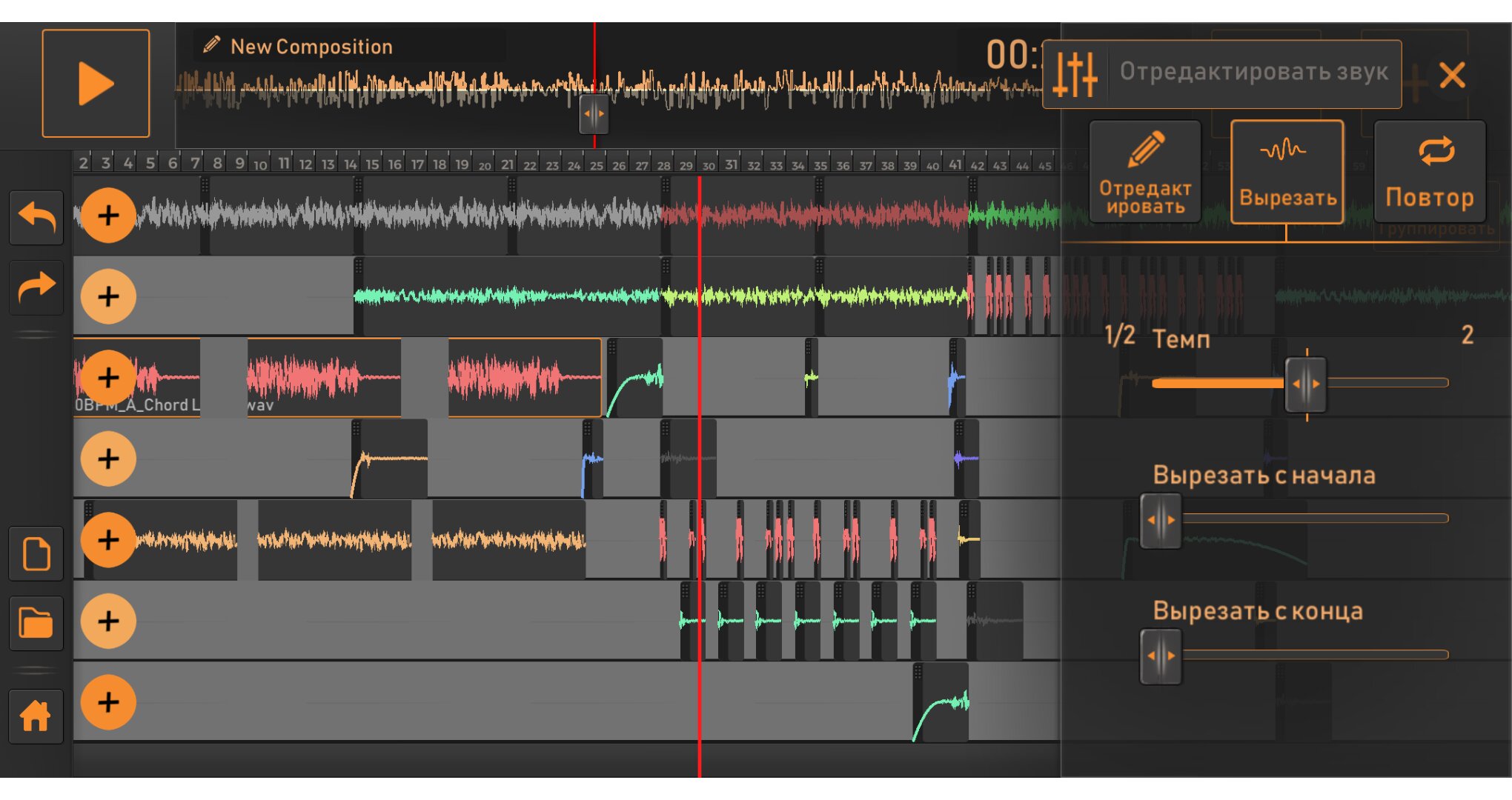Select the Вырезать tab
Screen dimensions: 1512x800
click(1287, 173)
